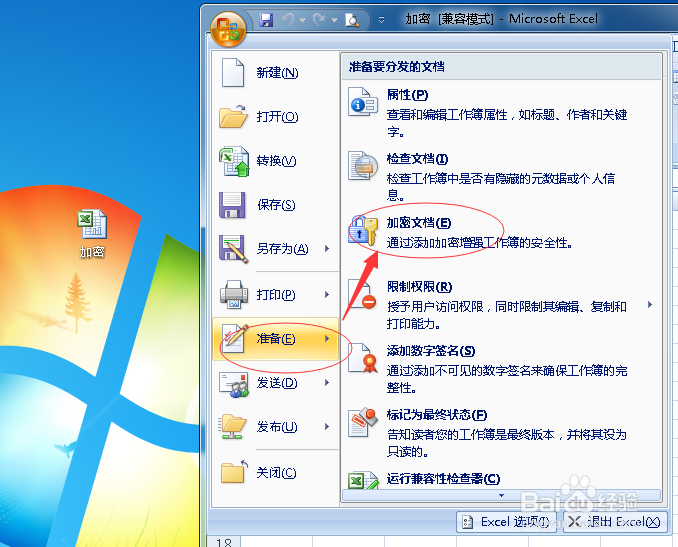Click the 加密文档(E) lock and key icon

click(x=363, y=230)
